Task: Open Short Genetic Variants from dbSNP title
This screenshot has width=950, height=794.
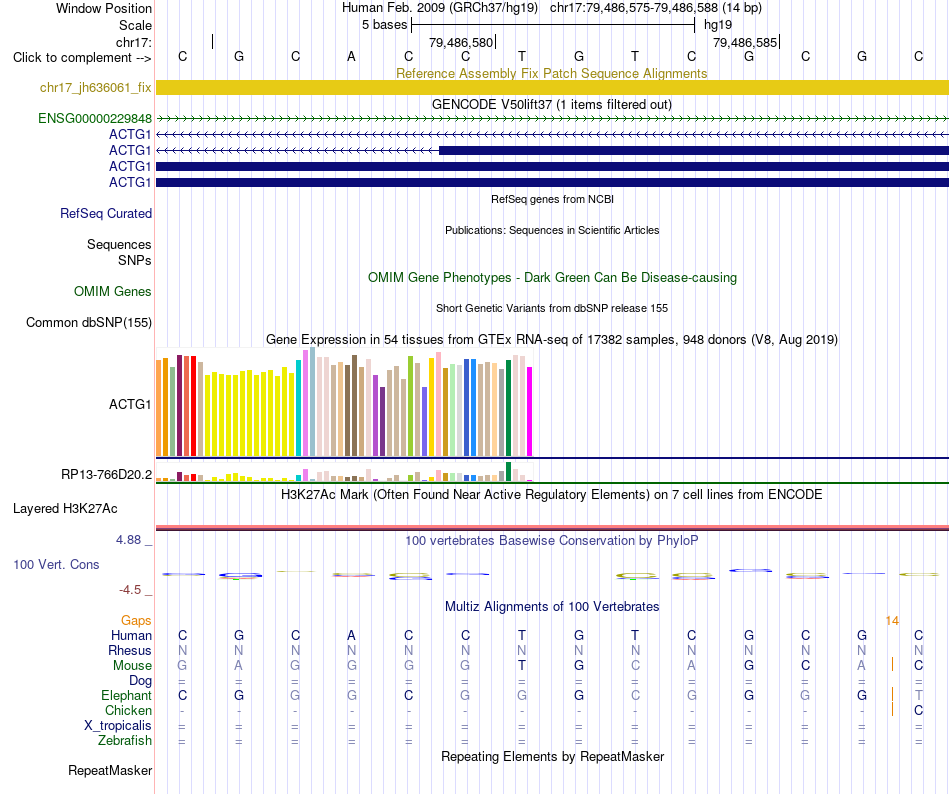Action: 552,308
